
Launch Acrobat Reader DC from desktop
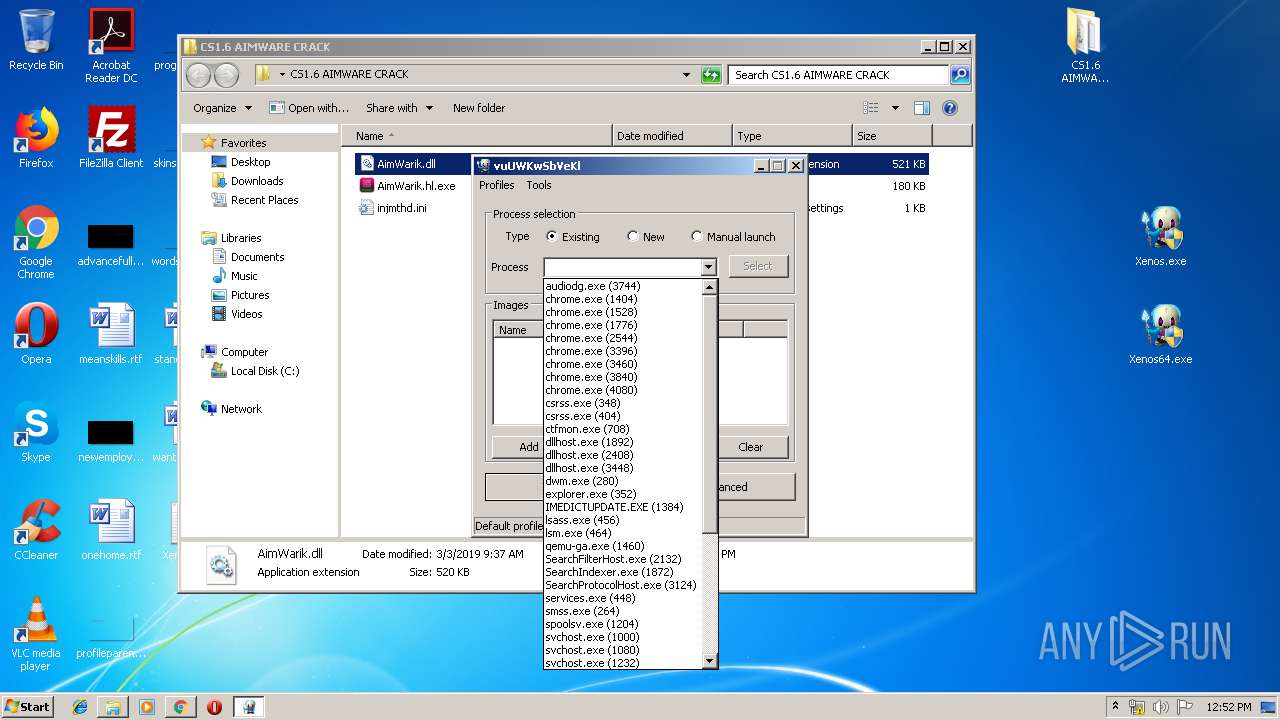click(111, 45)
